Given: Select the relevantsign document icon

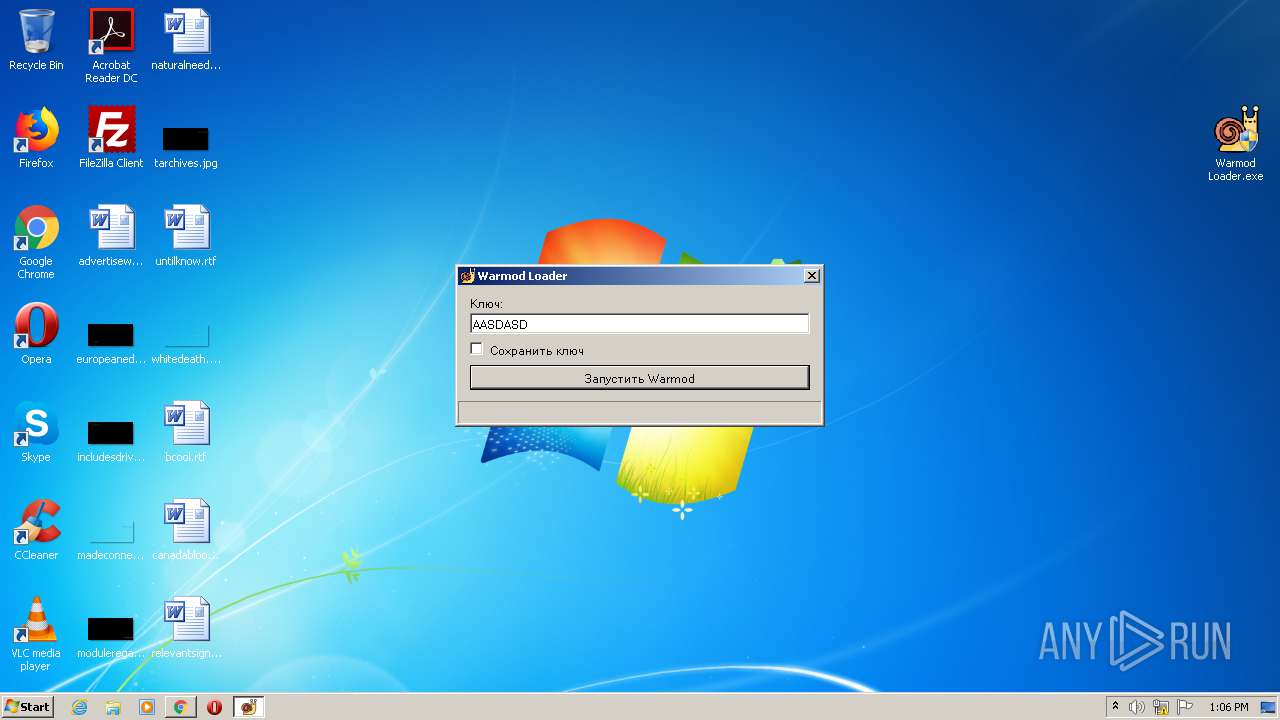Looking at the screenshot, I should click(x=186, y=628).
